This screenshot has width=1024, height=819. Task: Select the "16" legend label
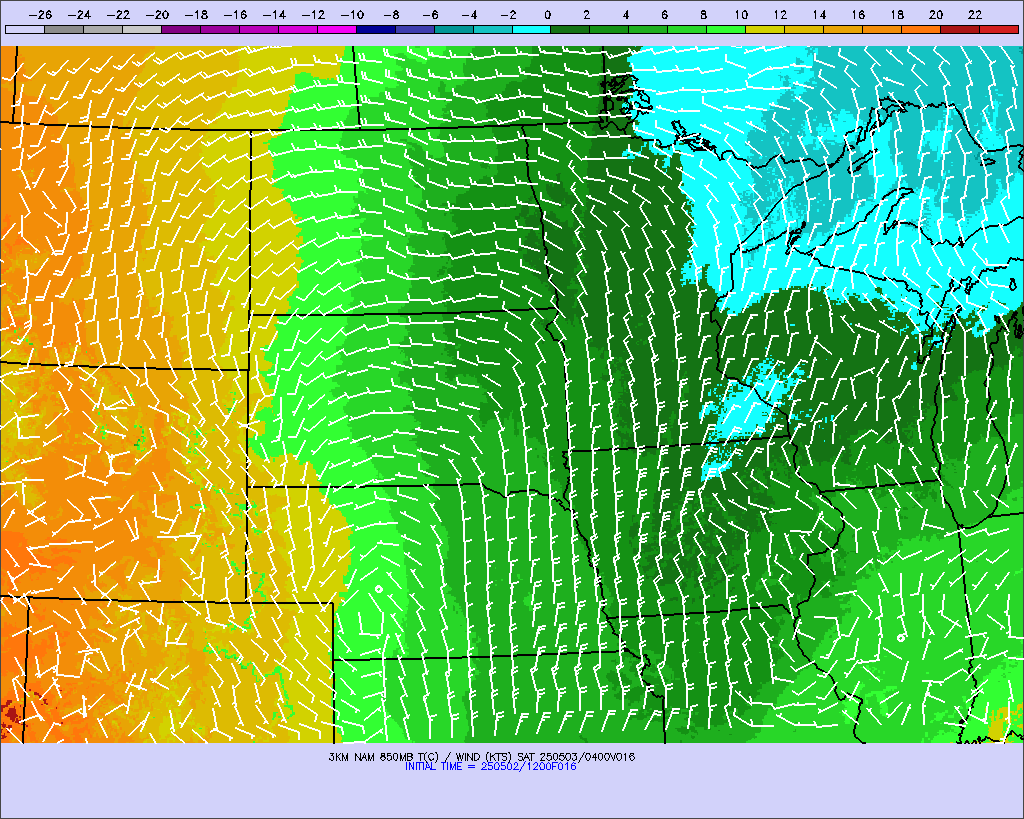pyautogui.click(x=858, y=15)
